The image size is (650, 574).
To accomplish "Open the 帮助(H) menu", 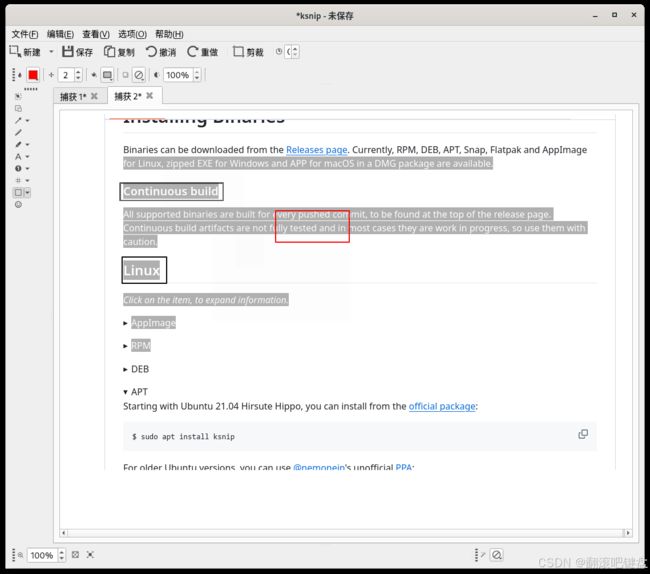I will pyautogui.click(x=169, y=34).
